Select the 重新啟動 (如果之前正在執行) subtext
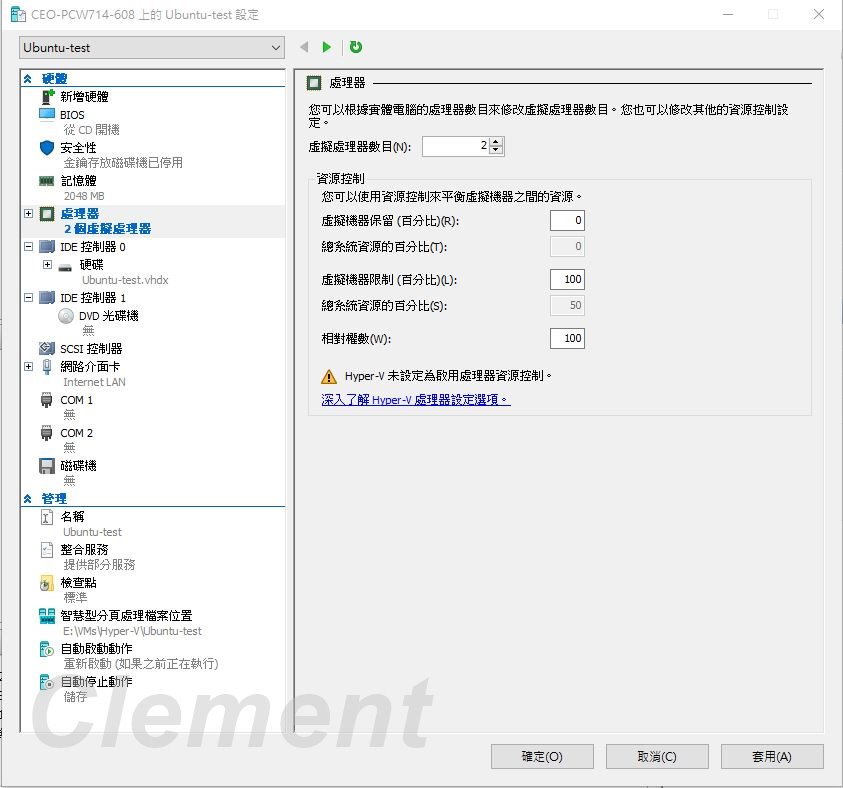 (x=141, y=664)
